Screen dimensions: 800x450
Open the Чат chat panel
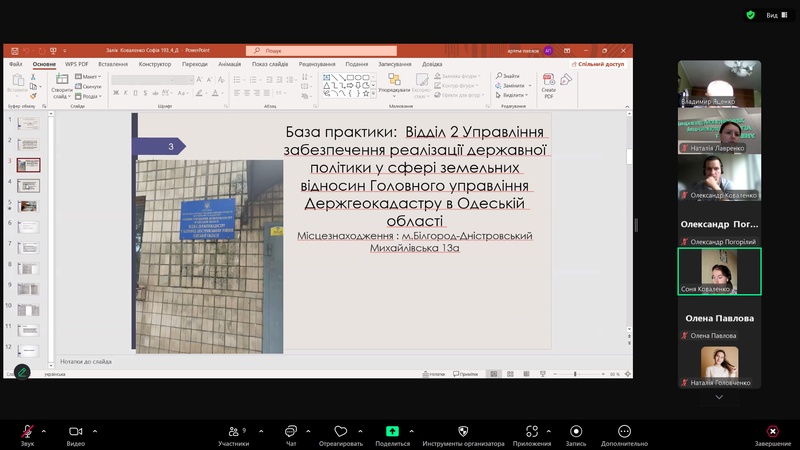(291, 431)
